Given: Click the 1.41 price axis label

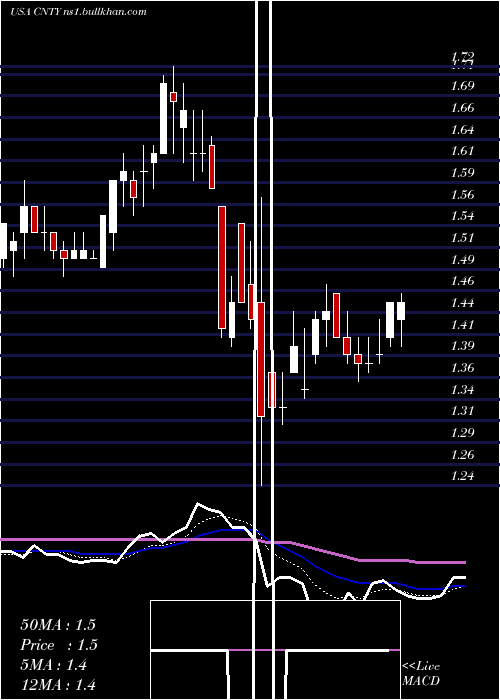Looking at the screenshot, I should click(x=462, y=325).
